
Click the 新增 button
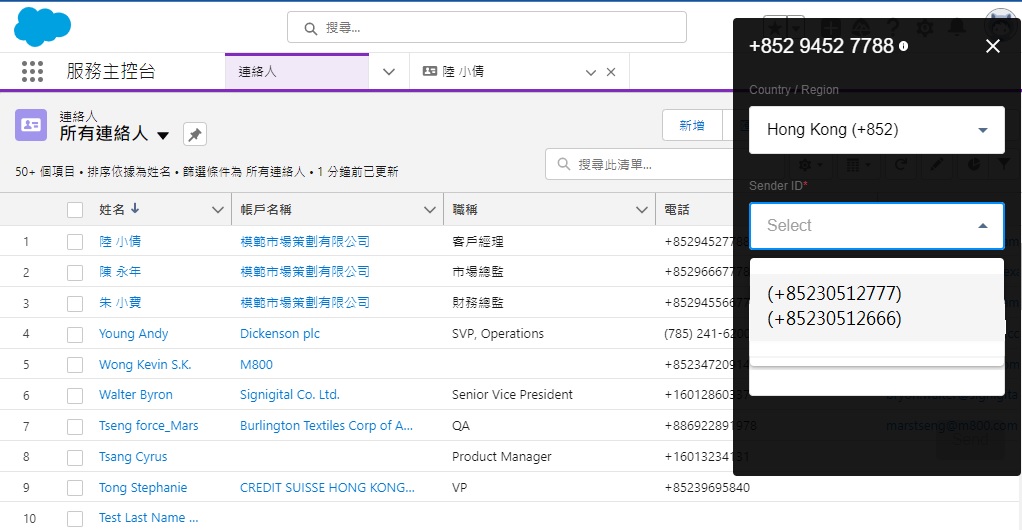692,126
